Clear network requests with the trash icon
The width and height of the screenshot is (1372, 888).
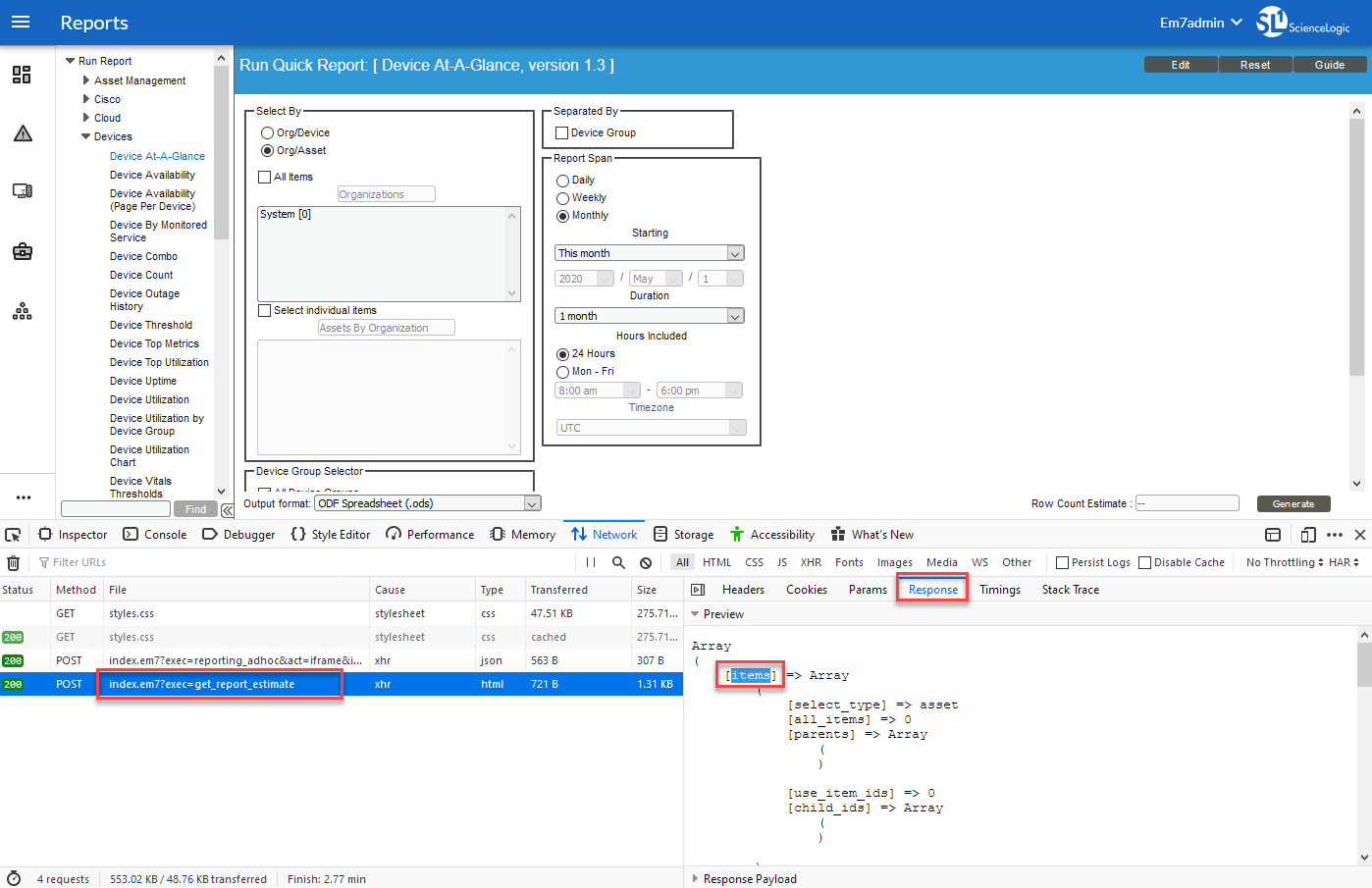click(x=13, y=563)
